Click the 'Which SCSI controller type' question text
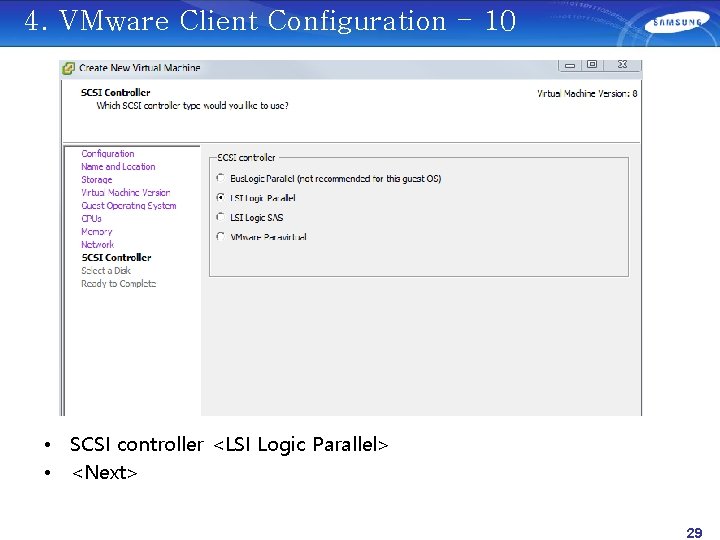The image size is (720, 540). coord(192,106)
